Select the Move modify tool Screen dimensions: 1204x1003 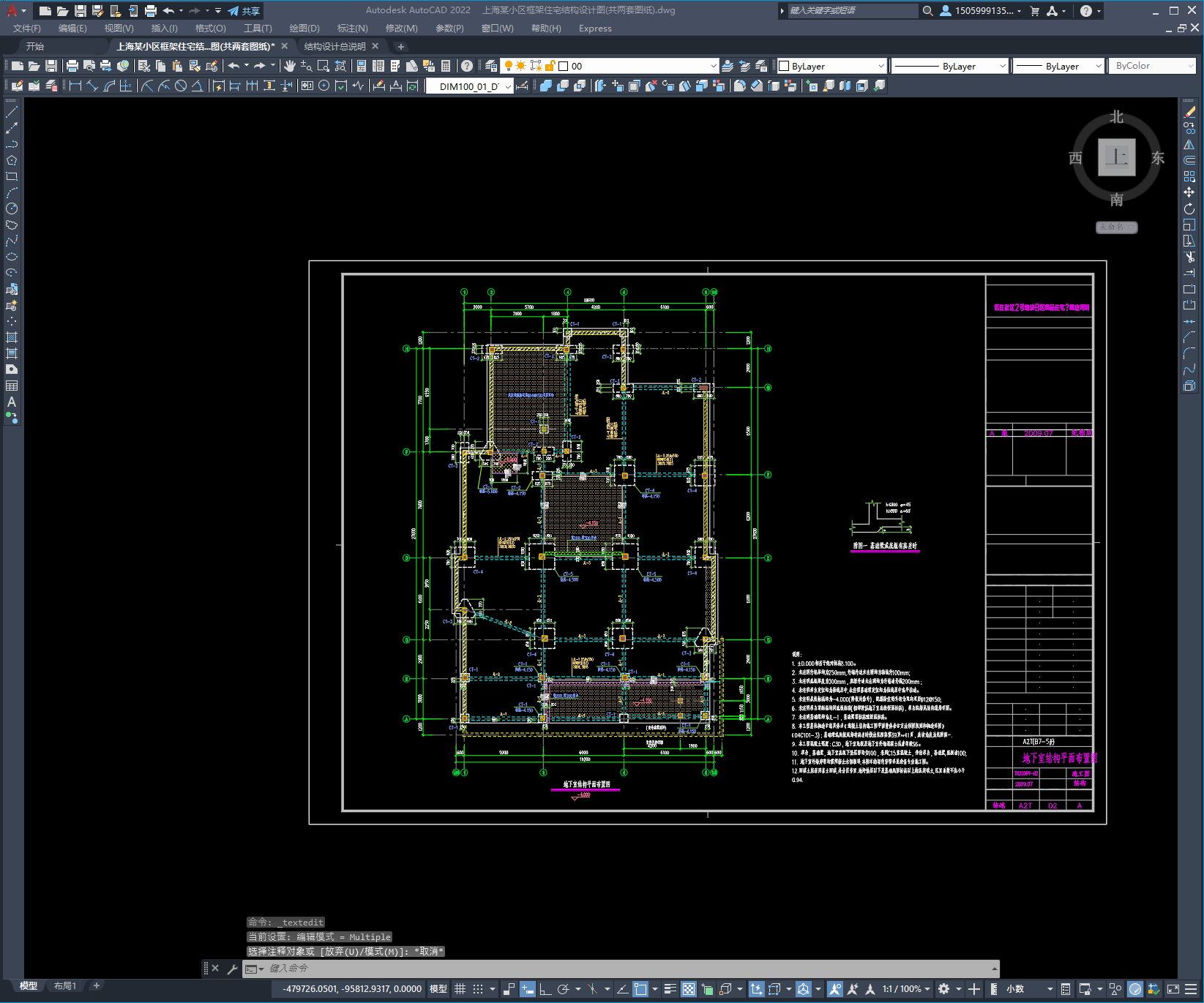pos(1189,192)
